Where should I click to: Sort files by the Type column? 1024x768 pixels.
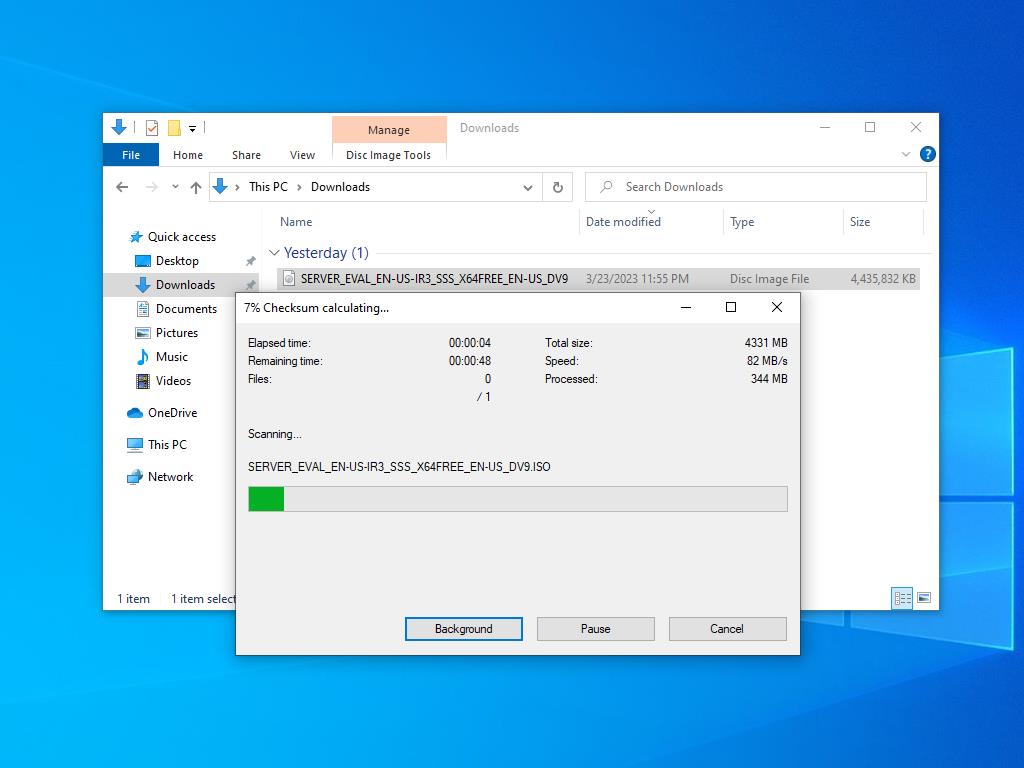[742, 222]
